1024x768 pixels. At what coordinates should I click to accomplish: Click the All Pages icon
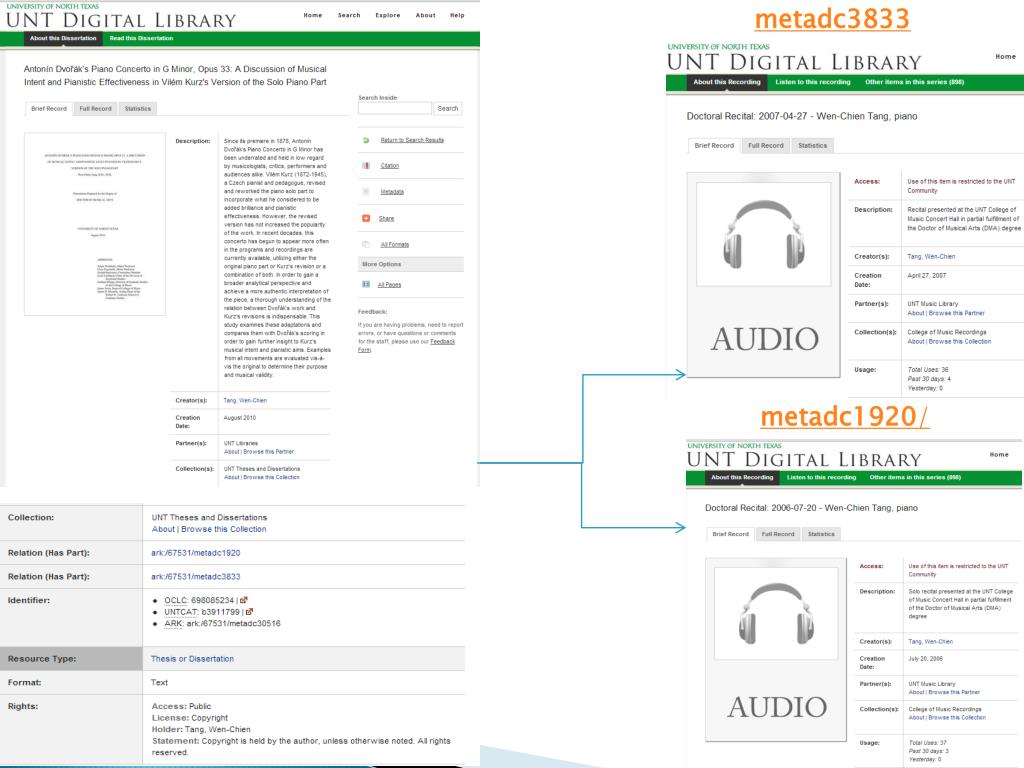(366, 285)
